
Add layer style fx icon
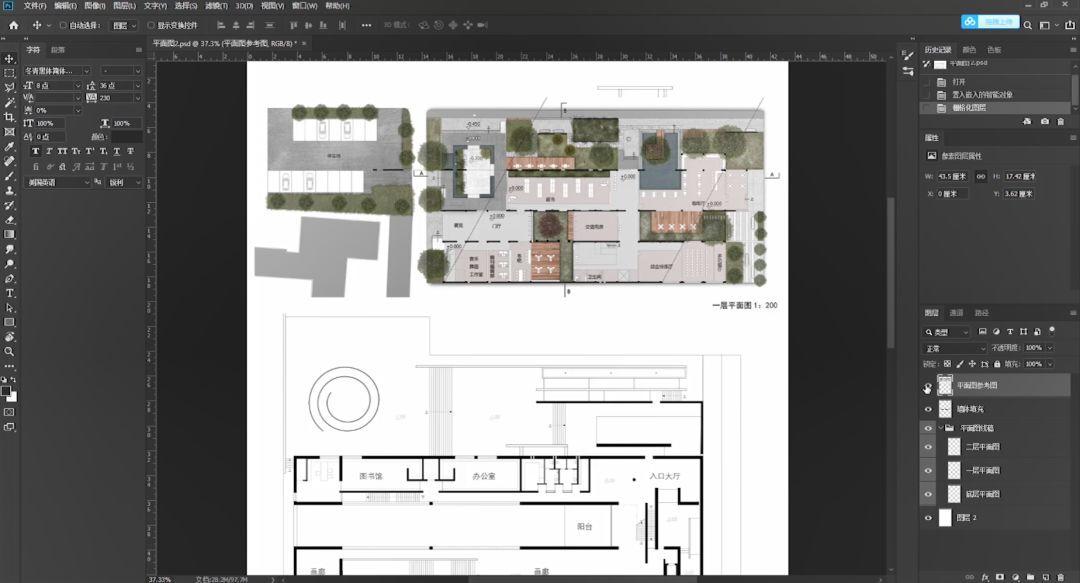[986, 577]
